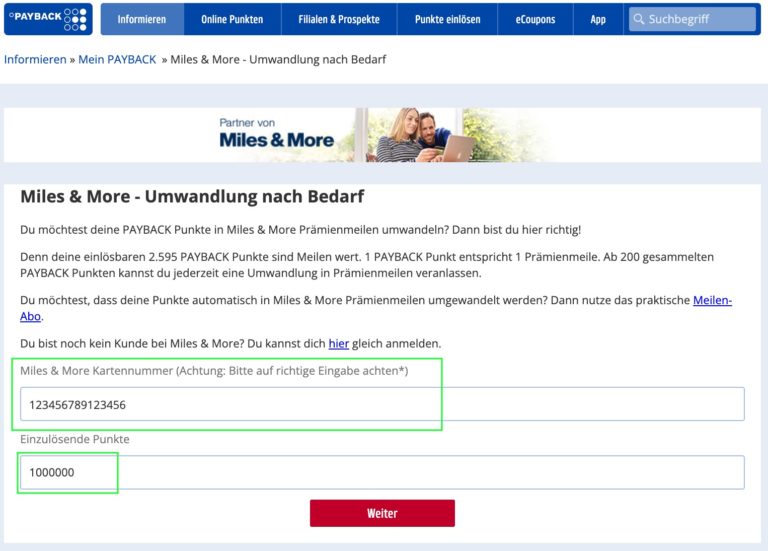Viewport: 768px width, 551px height.
Task: Open the Informieren menu tab
Action: click(x=141, y=19)
